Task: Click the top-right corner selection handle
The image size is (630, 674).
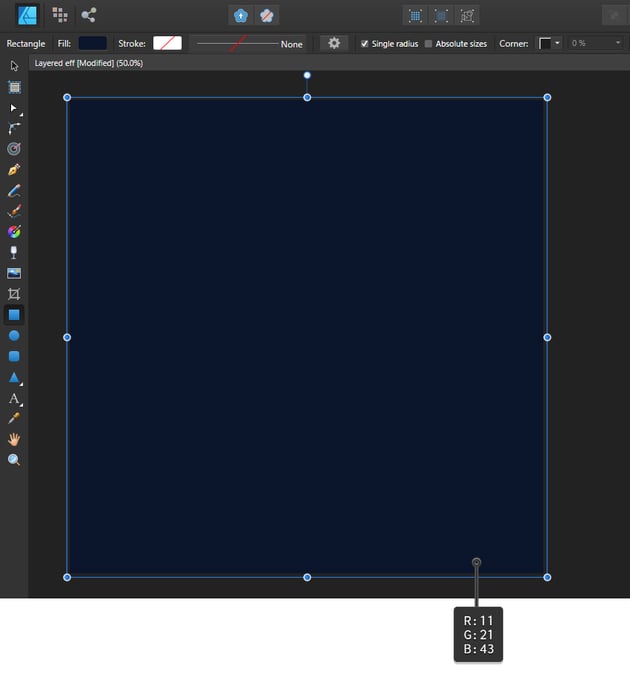Action: tap(547, 98)
